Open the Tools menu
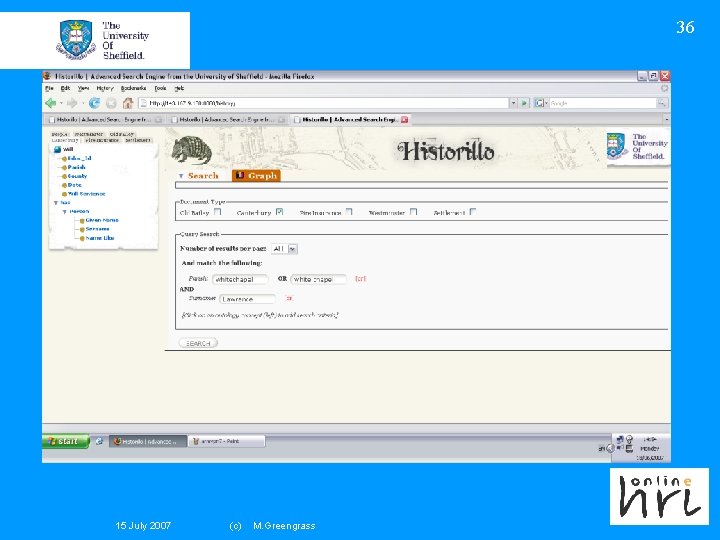Image resolution: width=720 pixels, height=540 pixels. pos(160,88)
